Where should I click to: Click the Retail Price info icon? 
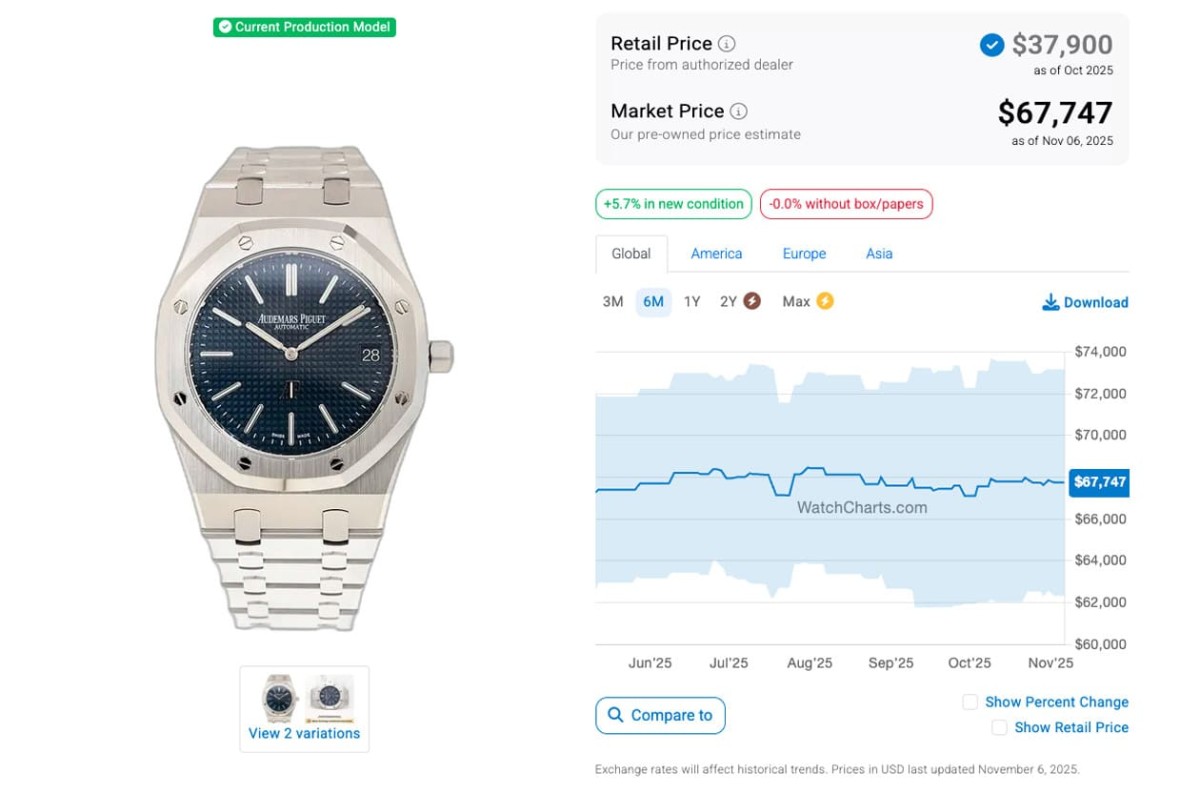coord(727,44)
